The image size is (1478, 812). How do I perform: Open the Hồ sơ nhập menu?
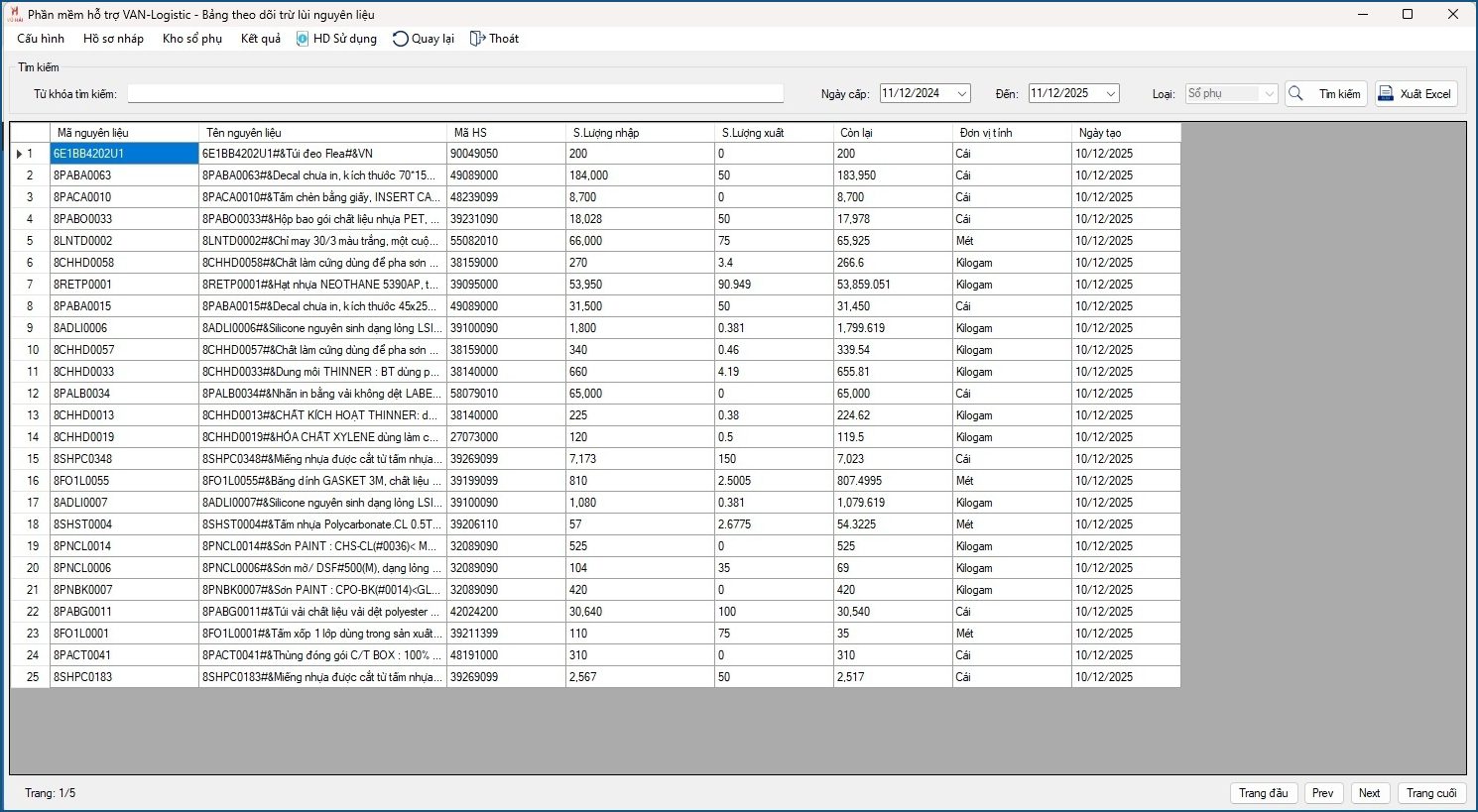pyautogui.click(x=113, y=39)
